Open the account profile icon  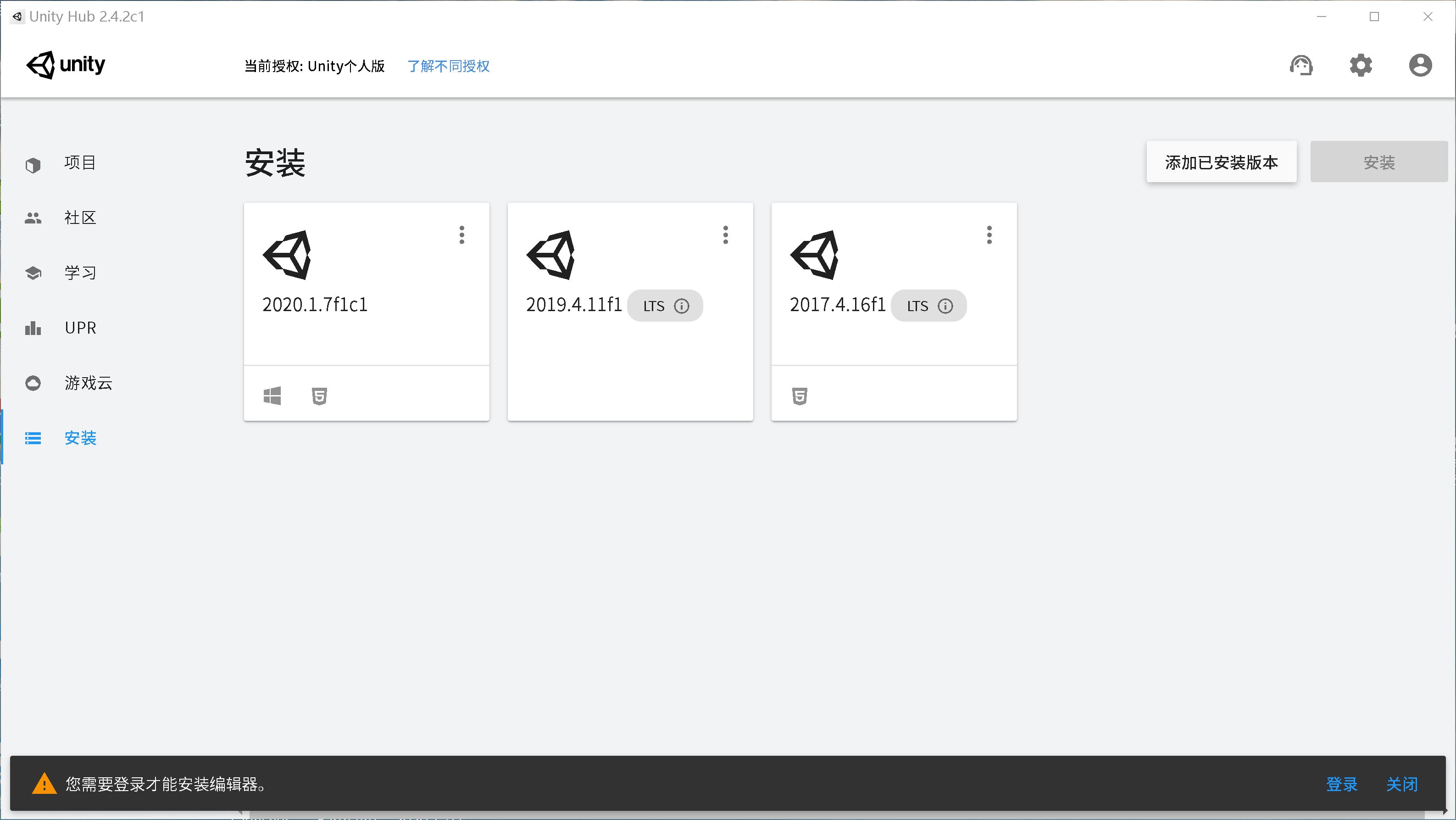point(1420,65)
